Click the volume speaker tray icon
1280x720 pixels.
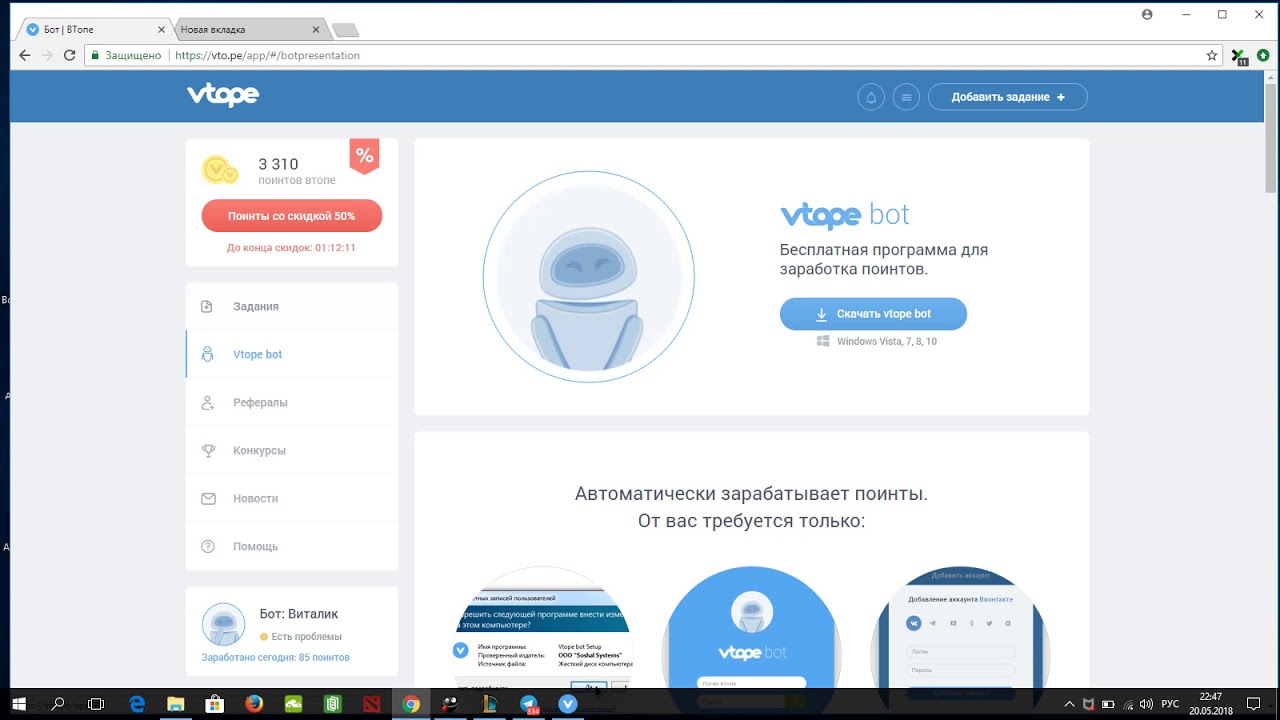tap(1146, 704)
